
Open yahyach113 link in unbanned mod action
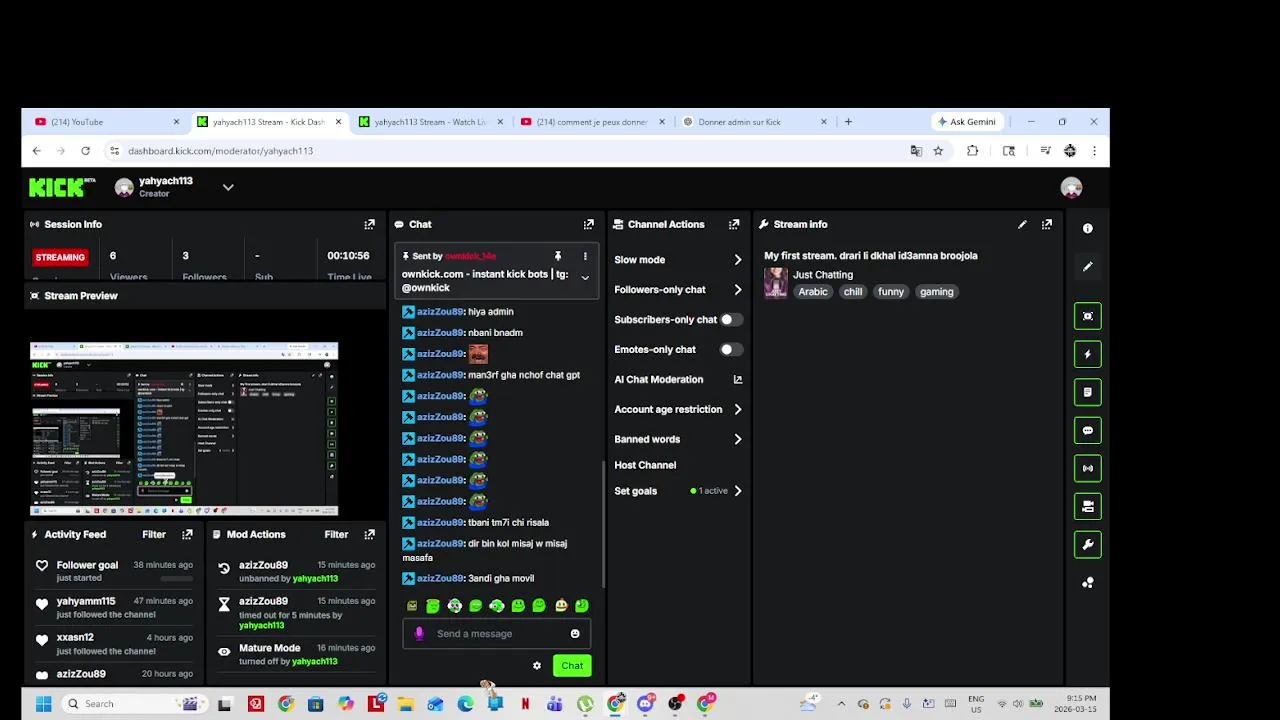pos(315,579)
